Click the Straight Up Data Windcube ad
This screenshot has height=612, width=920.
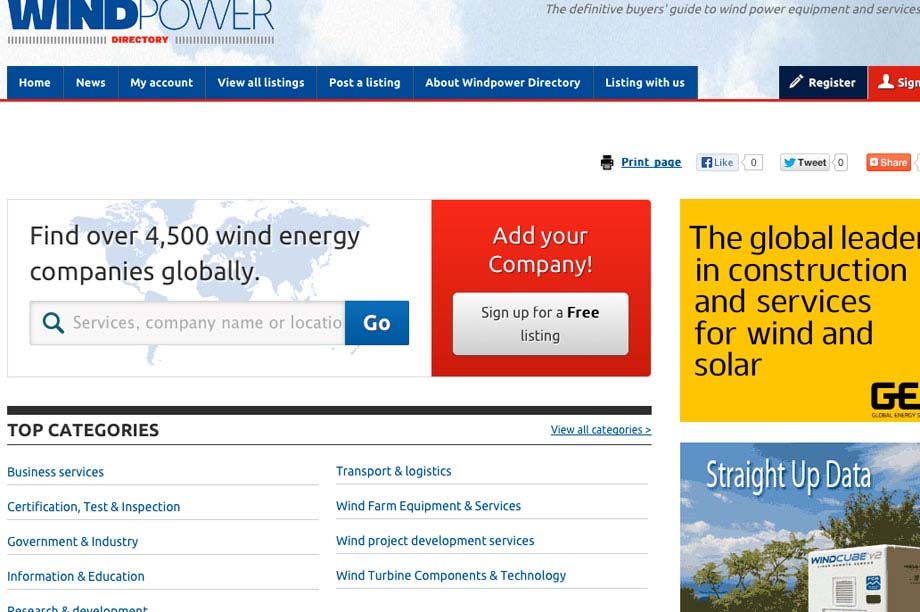(x=800, y=528)
